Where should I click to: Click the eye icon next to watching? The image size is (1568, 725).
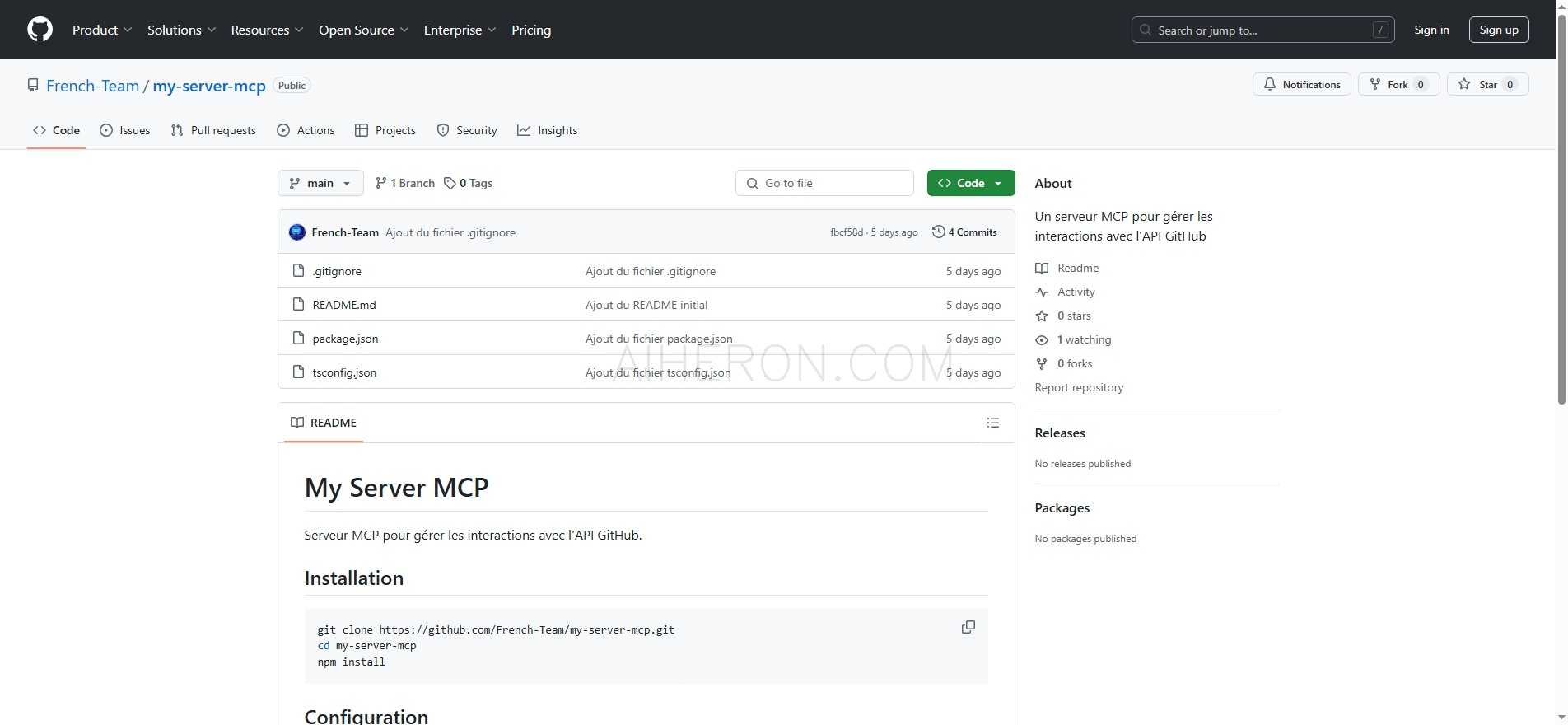[1042, 339]
